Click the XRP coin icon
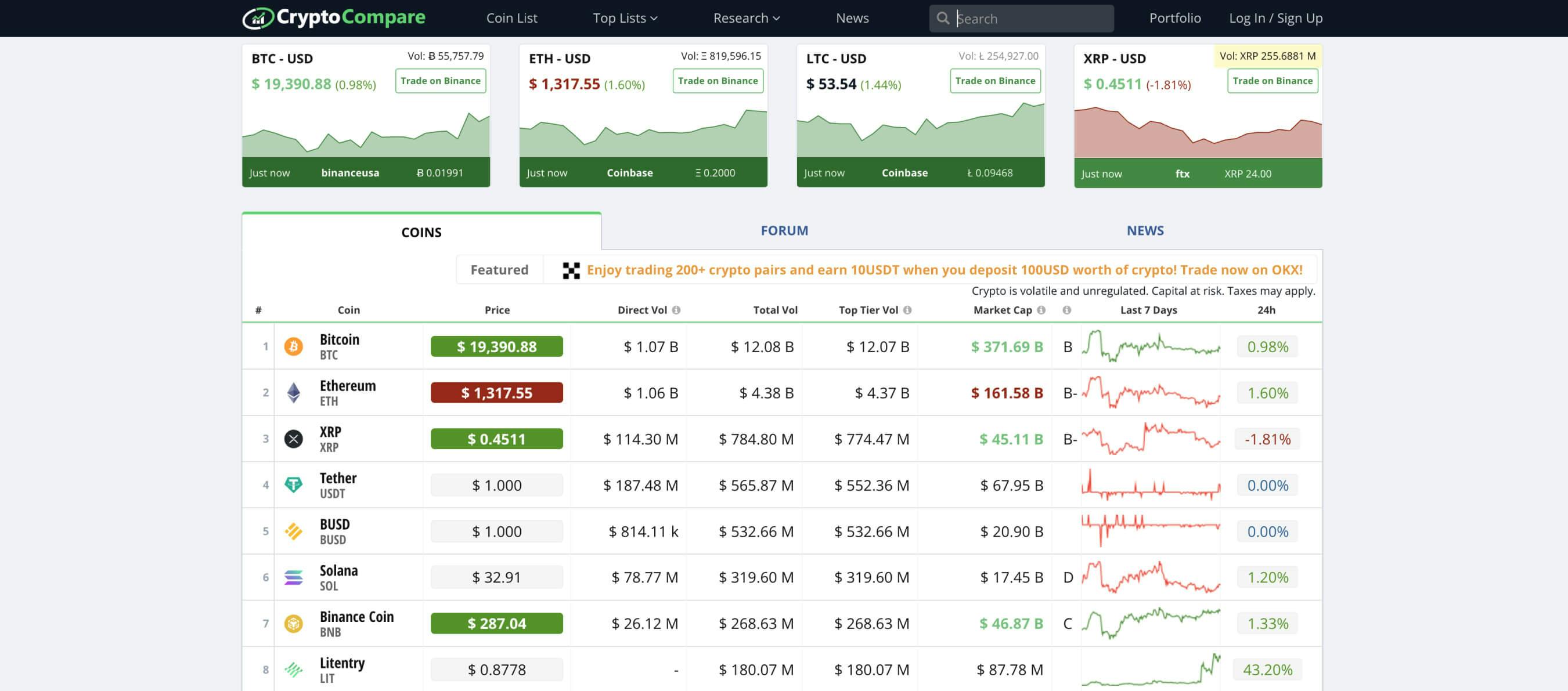The height and width of the screenshot is (691, 1568). (x=293, y=439)
